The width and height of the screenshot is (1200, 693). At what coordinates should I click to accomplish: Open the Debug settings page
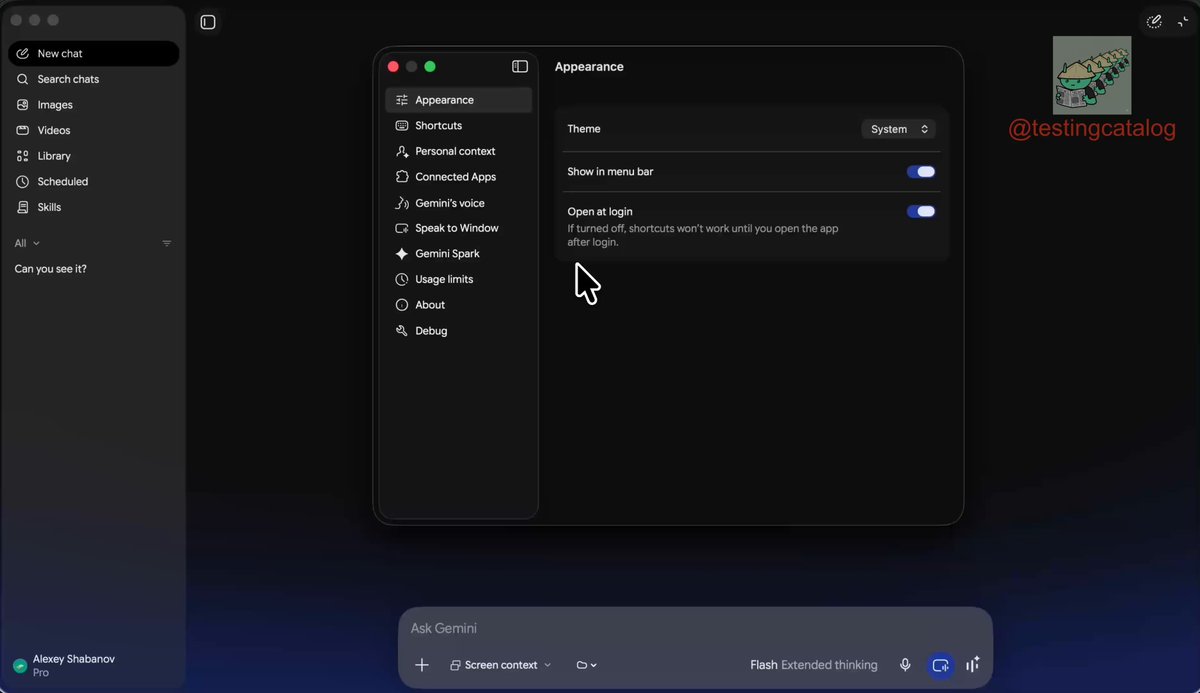point(458,331)
